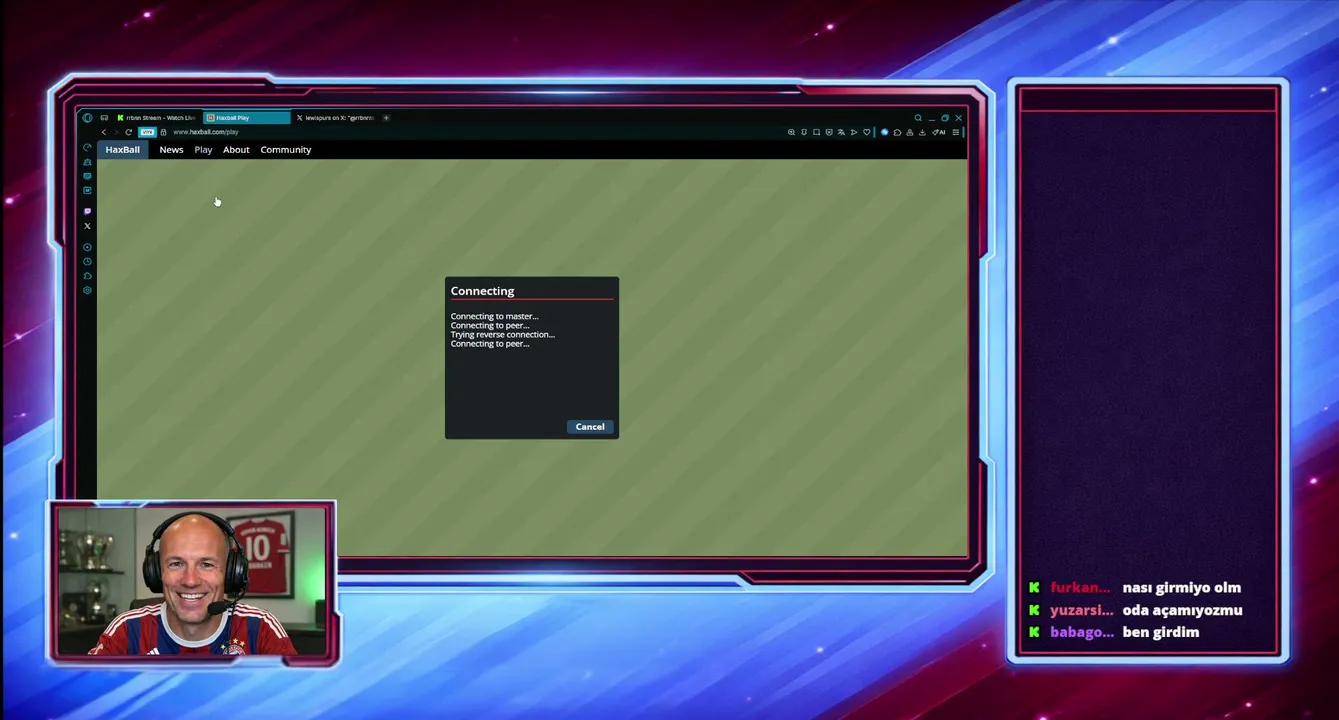Click chat message 'oda açamıyozmu'
This screenshot has width=1339, height=720.
(x=1182, y=610)
